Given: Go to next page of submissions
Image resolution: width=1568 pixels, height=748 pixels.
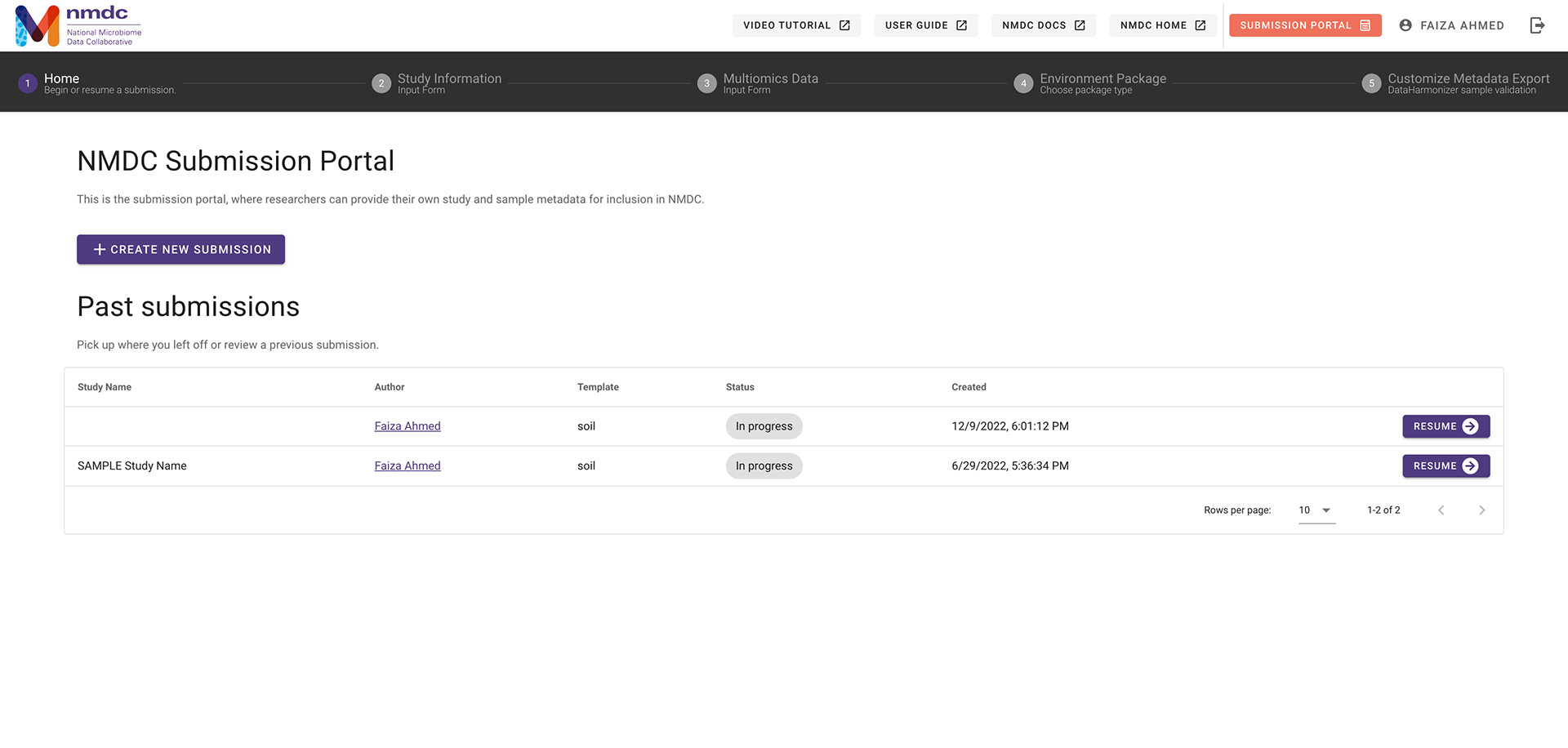Looking at the screenshot, I should pyautogui.click(x=1481, y=510).
